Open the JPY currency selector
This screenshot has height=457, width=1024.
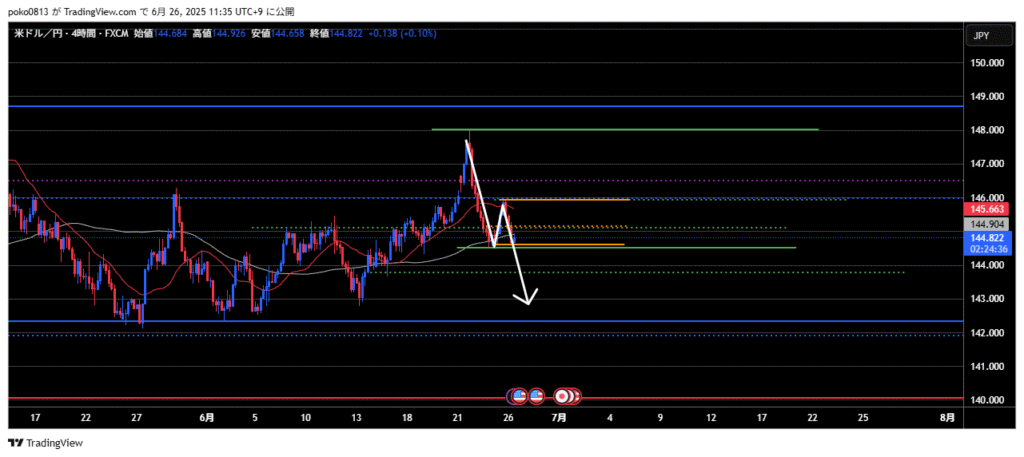pos(981,37)
